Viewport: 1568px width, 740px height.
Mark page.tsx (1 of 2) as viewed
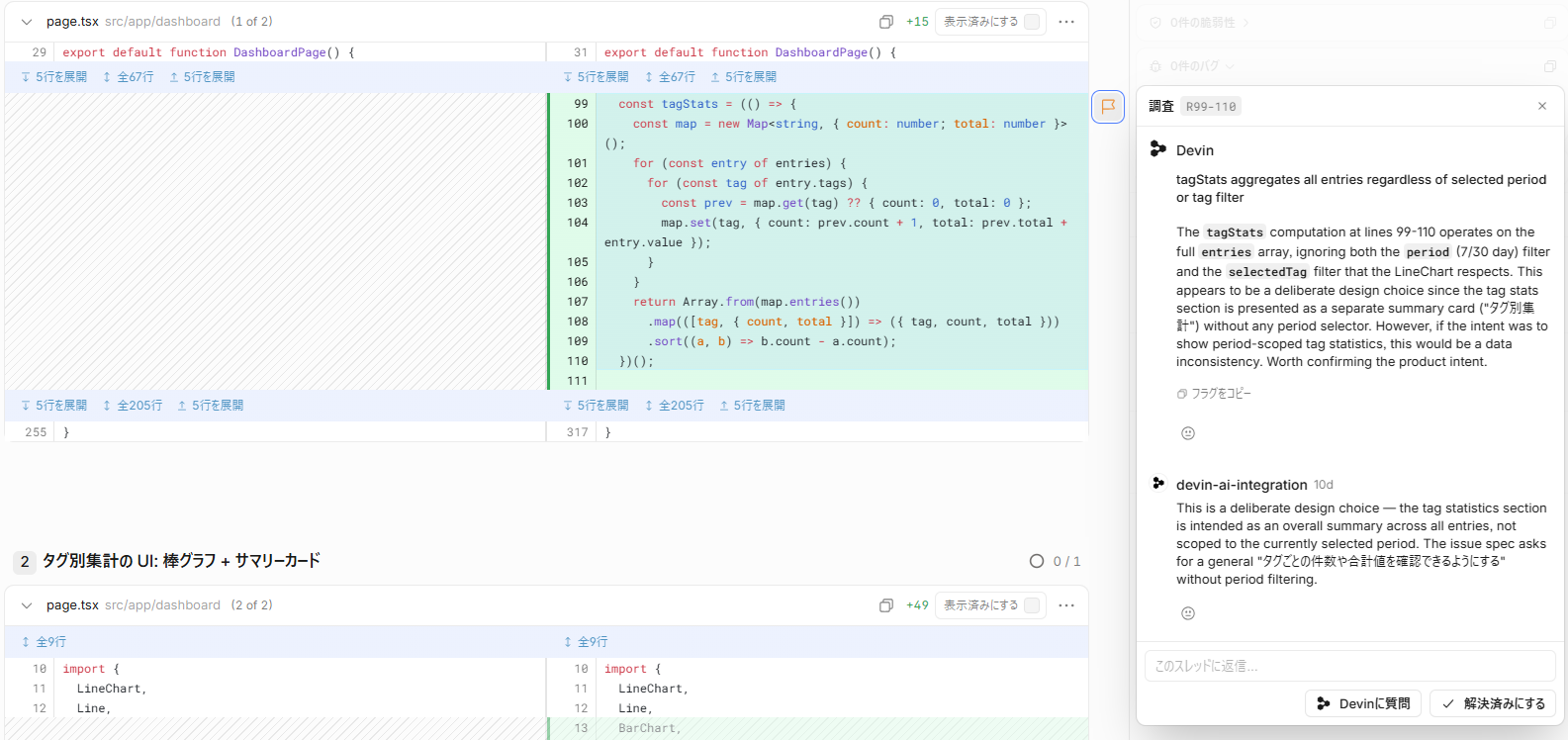coord(991,22)
